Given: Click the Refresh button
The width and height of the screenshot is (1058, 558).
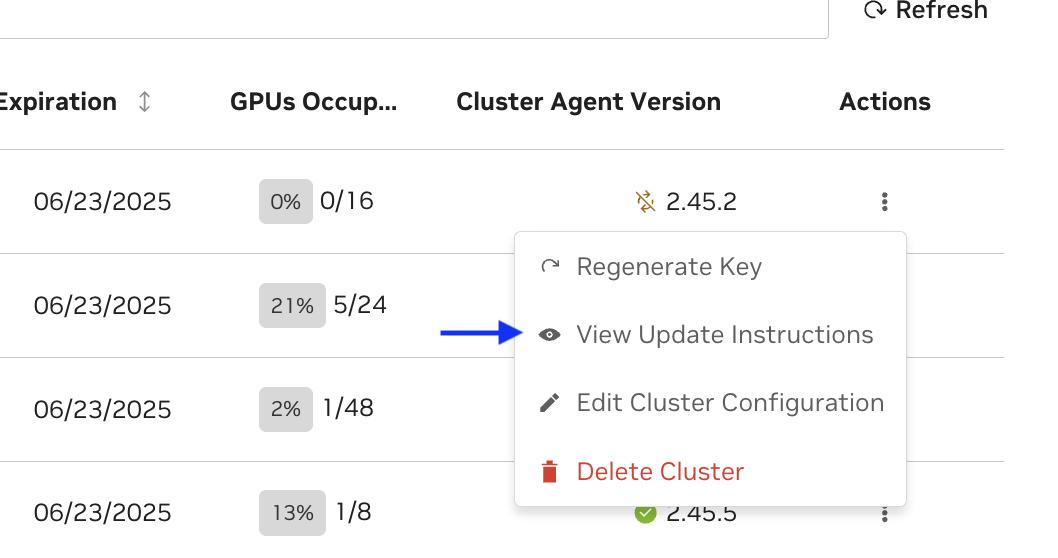Looking at the screenshot, I should tap(925, 11).
